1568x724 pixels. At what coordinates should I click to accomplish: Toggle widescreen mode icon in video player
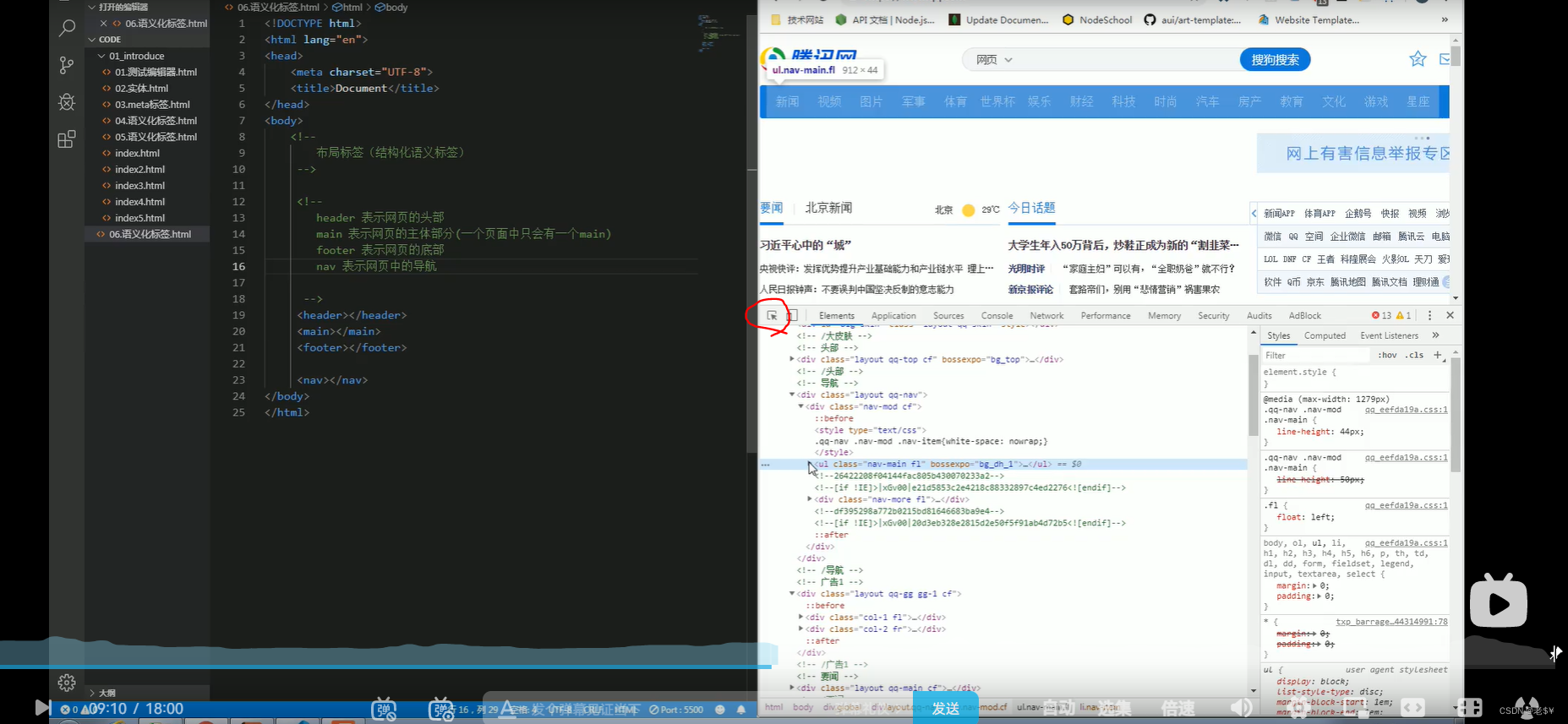(1412, 708)
